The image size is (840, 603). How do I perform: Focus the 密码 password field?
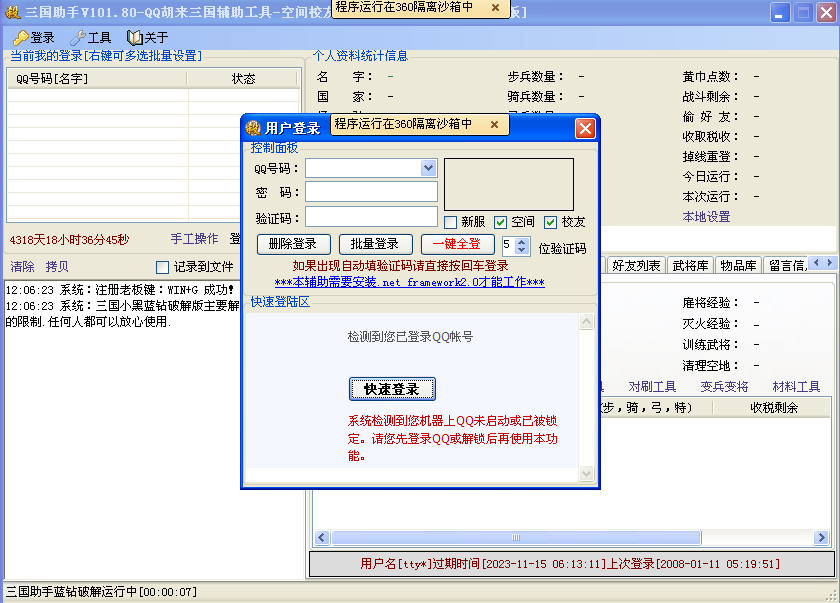(371, 192)
